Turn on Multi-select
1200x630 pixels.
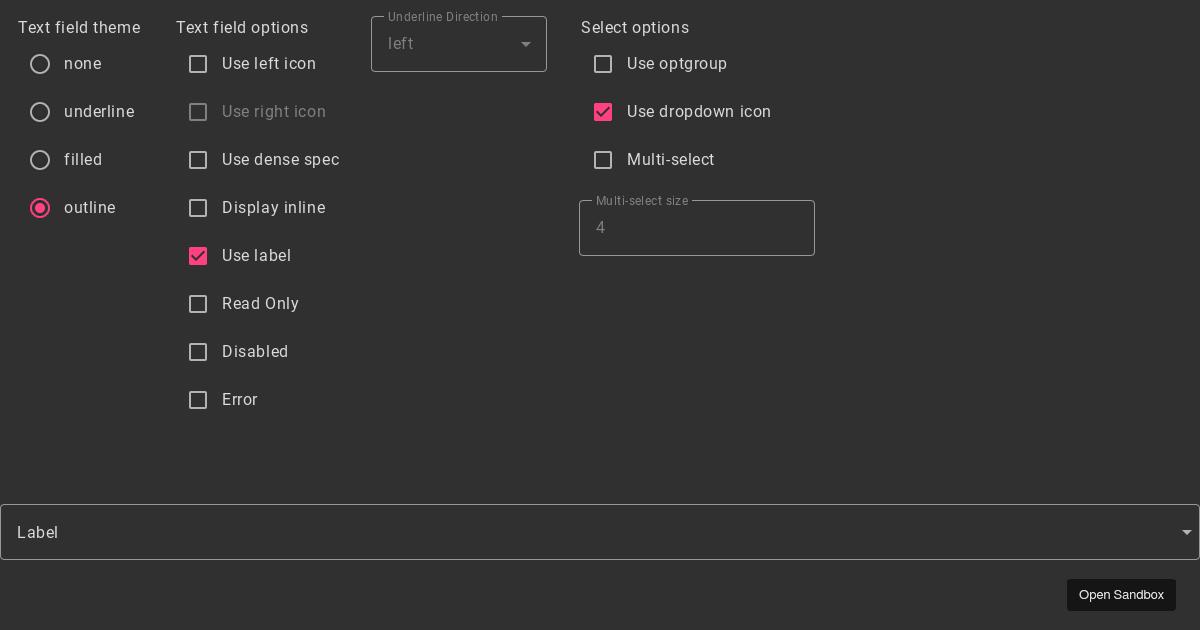(x=603, y=160)
